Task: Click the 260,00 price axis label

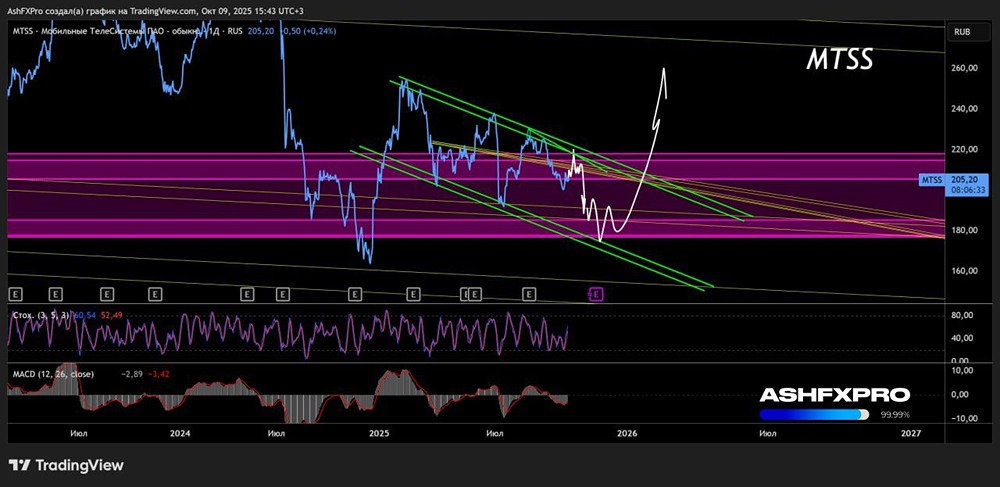Action: (964, 68)
